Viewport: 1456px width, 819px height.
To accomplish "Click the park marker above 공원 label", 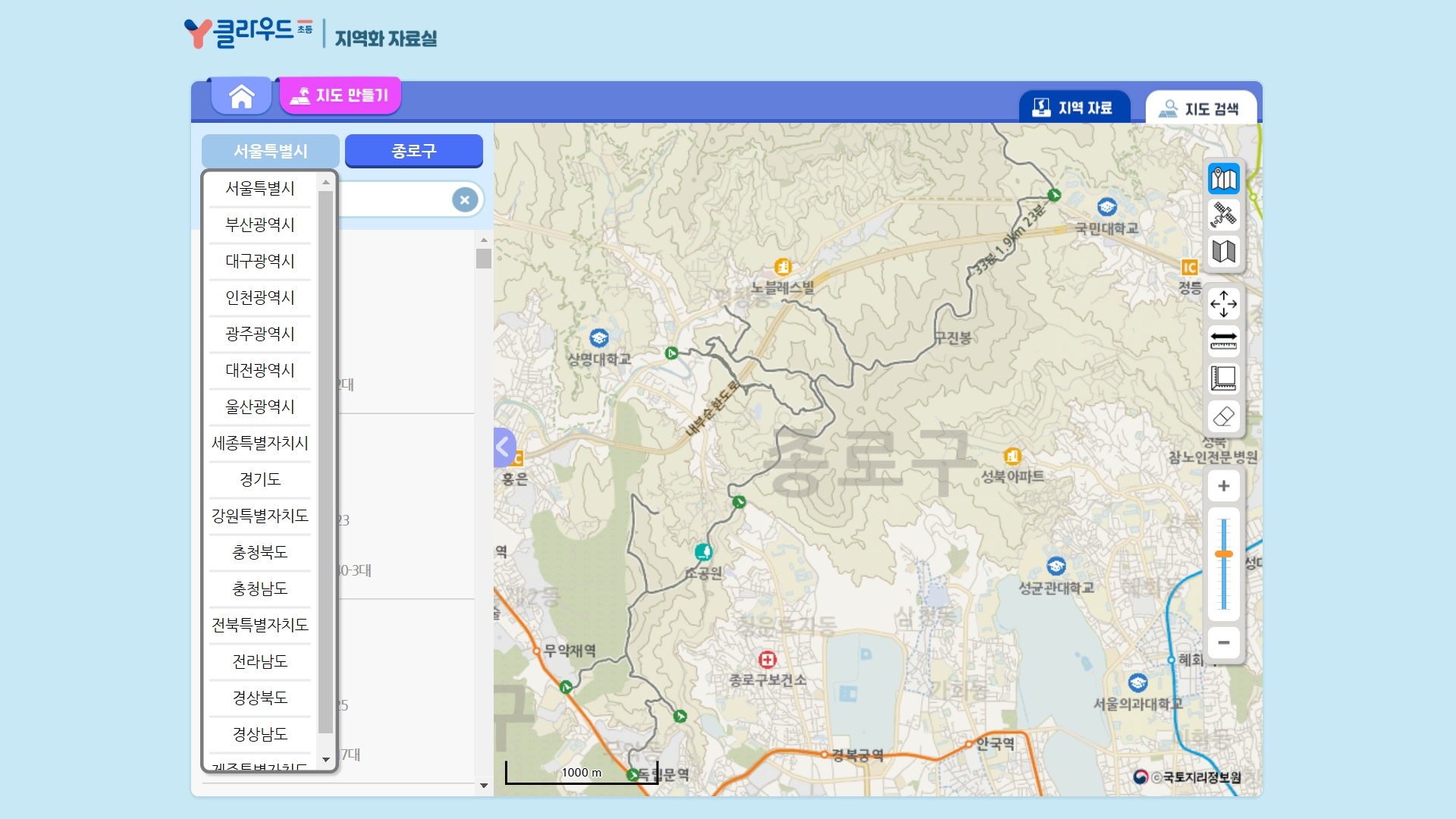I will [x=704, y=551].
